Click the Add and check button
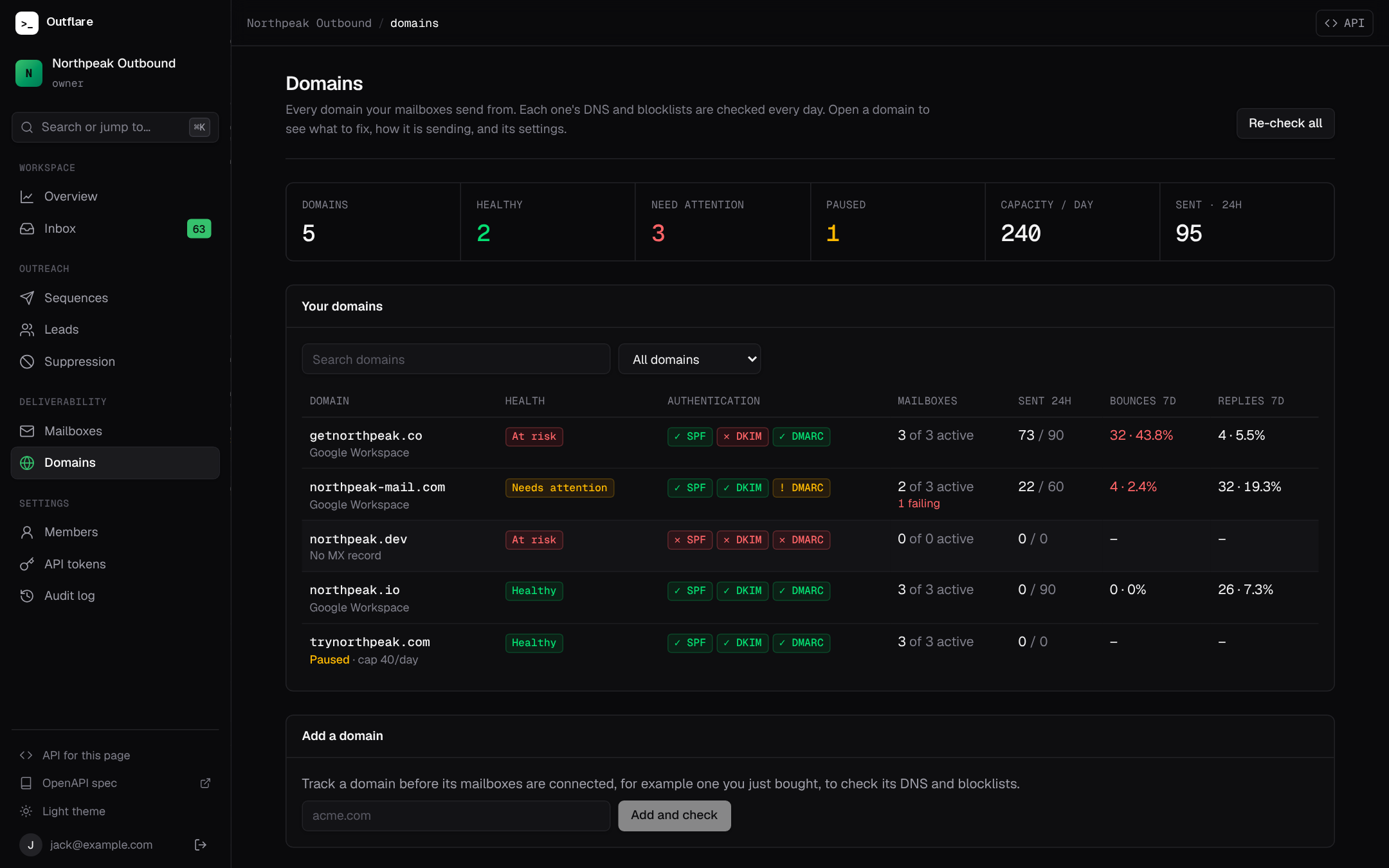Image resolution: width=1389 pixels, height=868 pixels. (674, 815)
